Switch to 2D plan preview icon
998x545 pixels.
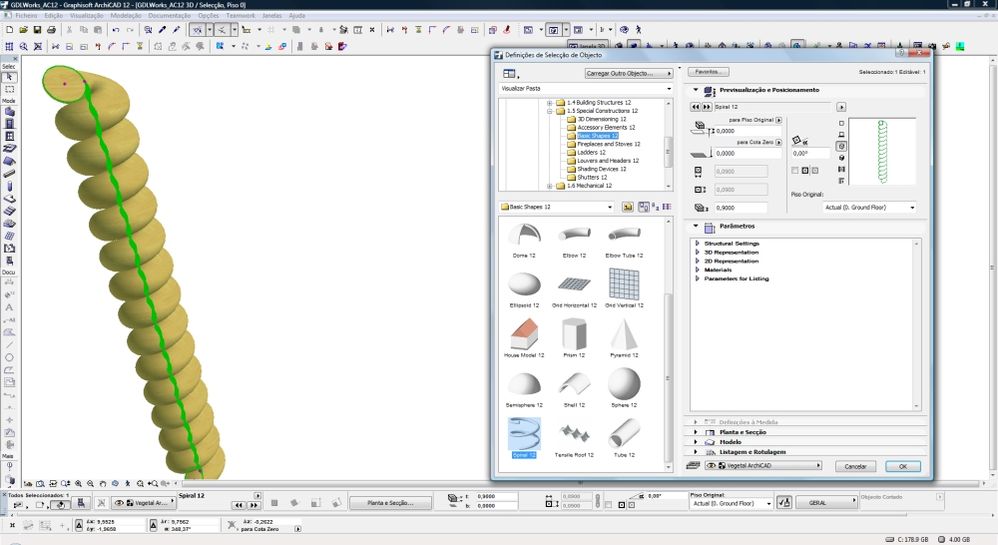coord(841,123)
